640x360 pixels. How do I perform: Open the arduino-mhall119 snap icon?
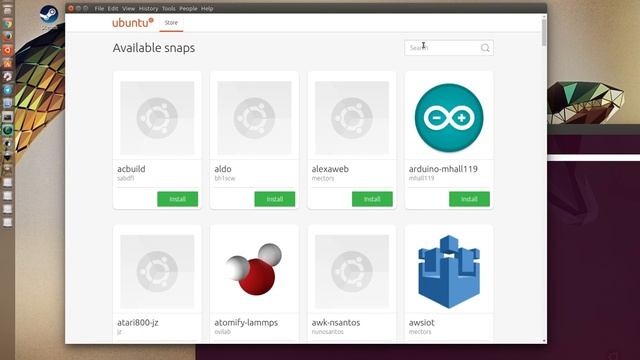tap(449, 118)
